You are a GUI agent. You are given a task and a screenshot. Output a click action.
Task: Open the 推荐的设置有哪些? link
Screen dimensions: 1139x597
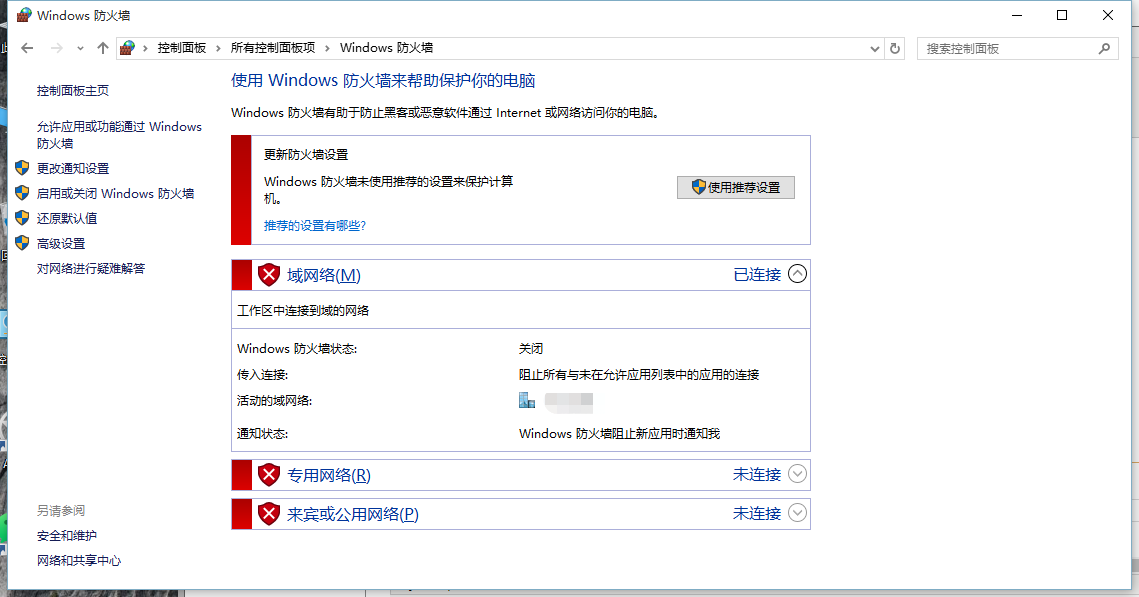[315, 226]
